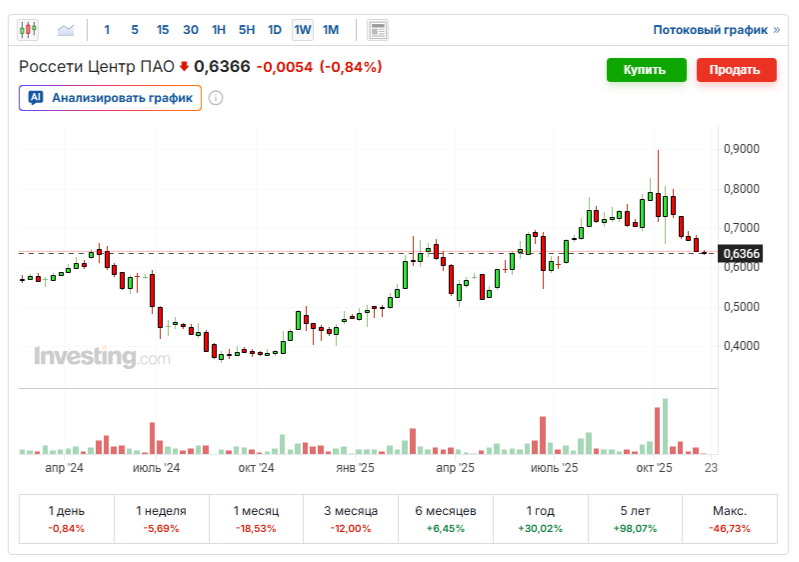Select the 3 месяца period
Viewport: 799px width, 562px height.
[351, 519]
